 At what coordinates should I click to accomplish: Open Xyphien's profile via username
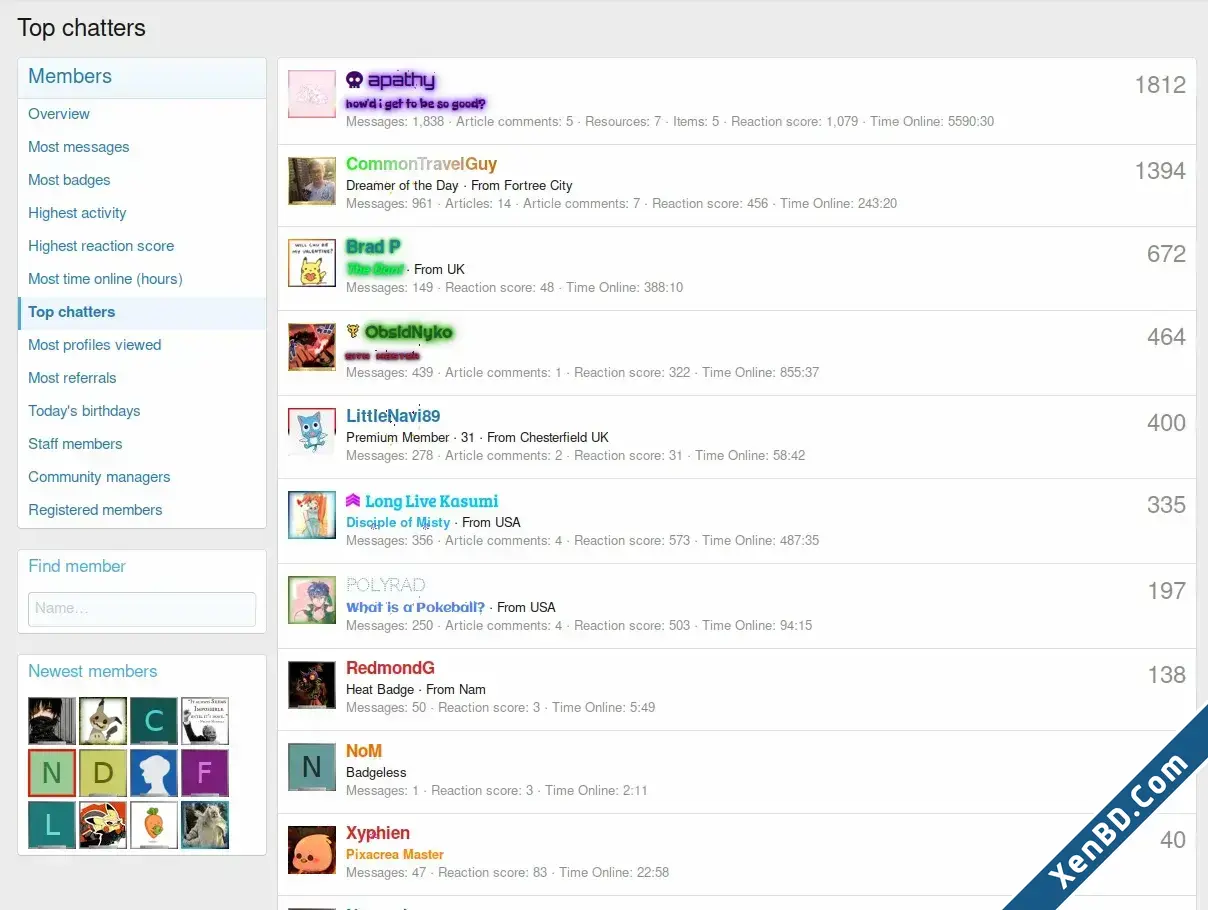pyautogui.click(x=378, y=833)
